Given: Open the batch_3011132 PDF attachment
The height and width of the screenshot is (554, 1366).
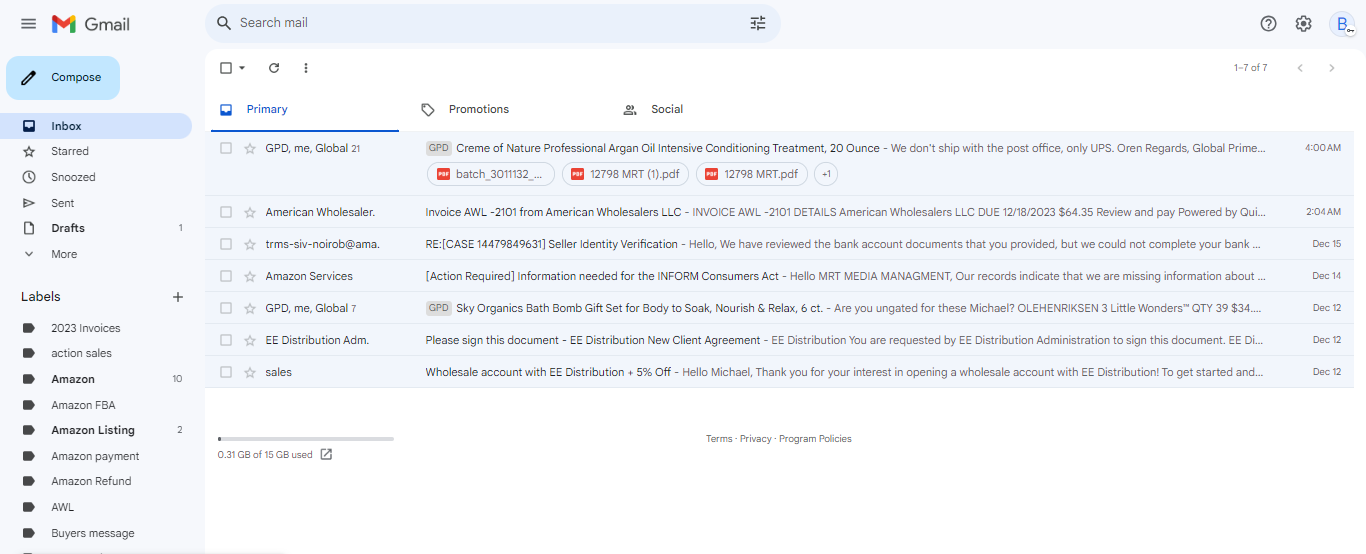Looking at the screenshot, I should click(x=491, y=174).
